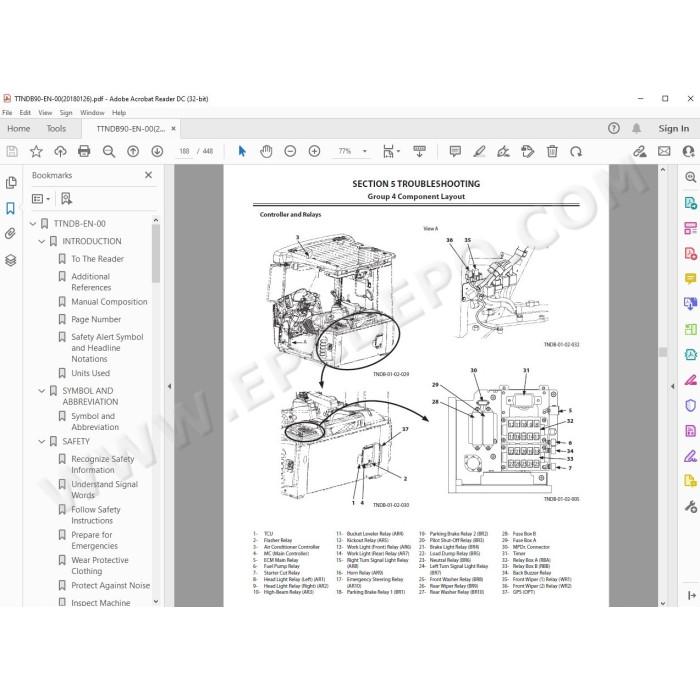Collapse the INTRODUCTION bookmark group

[42, 242]
